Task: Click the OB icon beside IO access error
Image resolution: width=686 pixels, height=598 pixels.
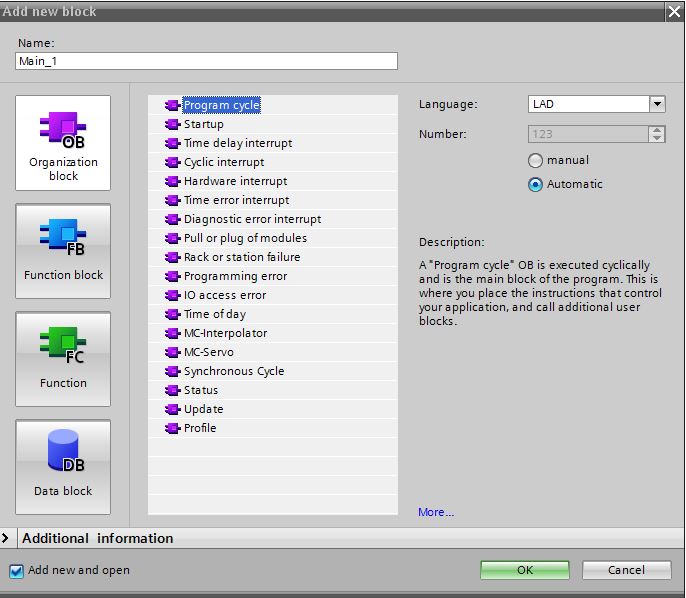Action: [172, 295]
